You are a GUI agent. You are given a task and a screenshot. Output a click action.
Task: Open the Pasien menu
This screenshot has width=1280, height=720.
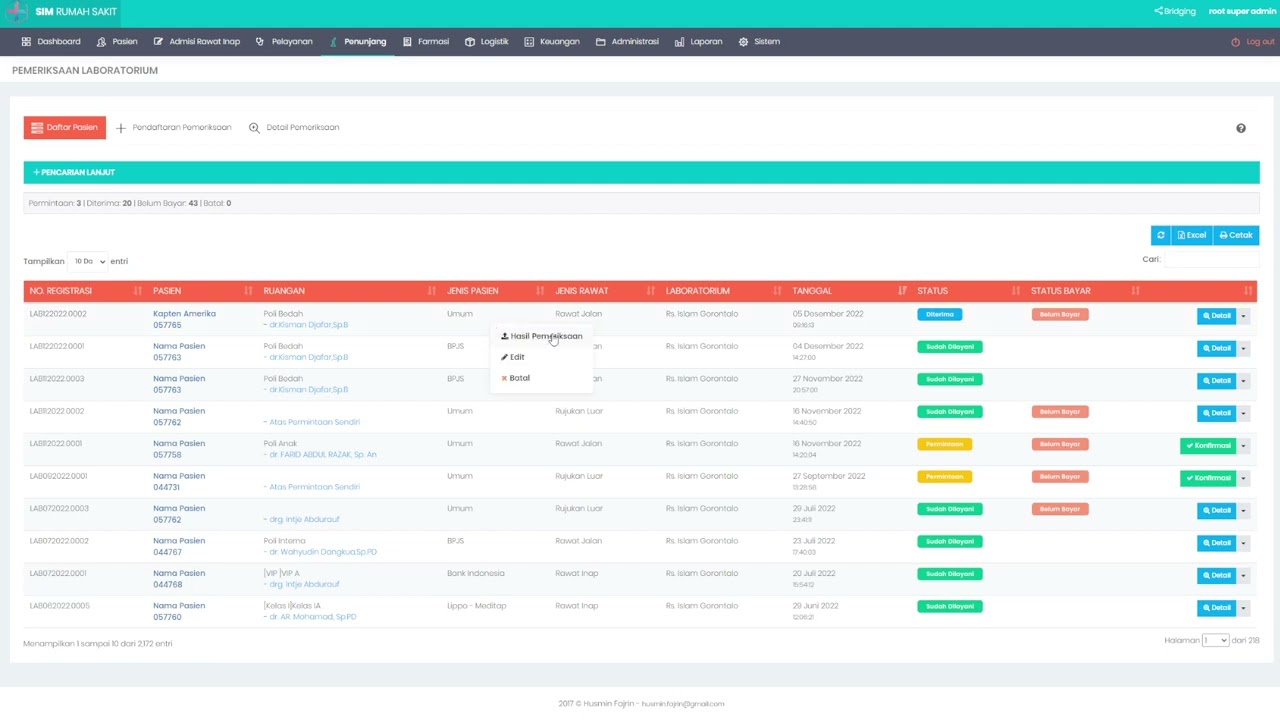[x=117, y=42]
